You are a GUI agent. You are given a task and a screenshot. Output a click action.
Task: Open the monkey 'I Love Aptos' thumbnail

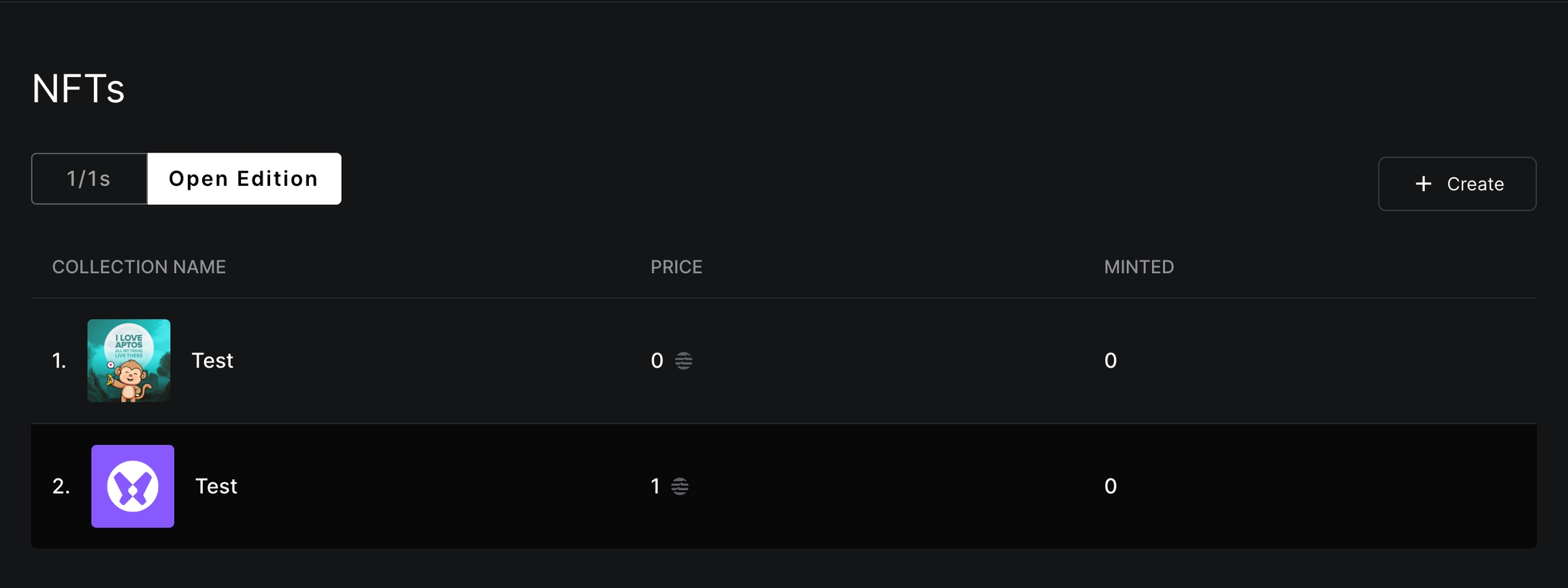click(x=129, y=361)
